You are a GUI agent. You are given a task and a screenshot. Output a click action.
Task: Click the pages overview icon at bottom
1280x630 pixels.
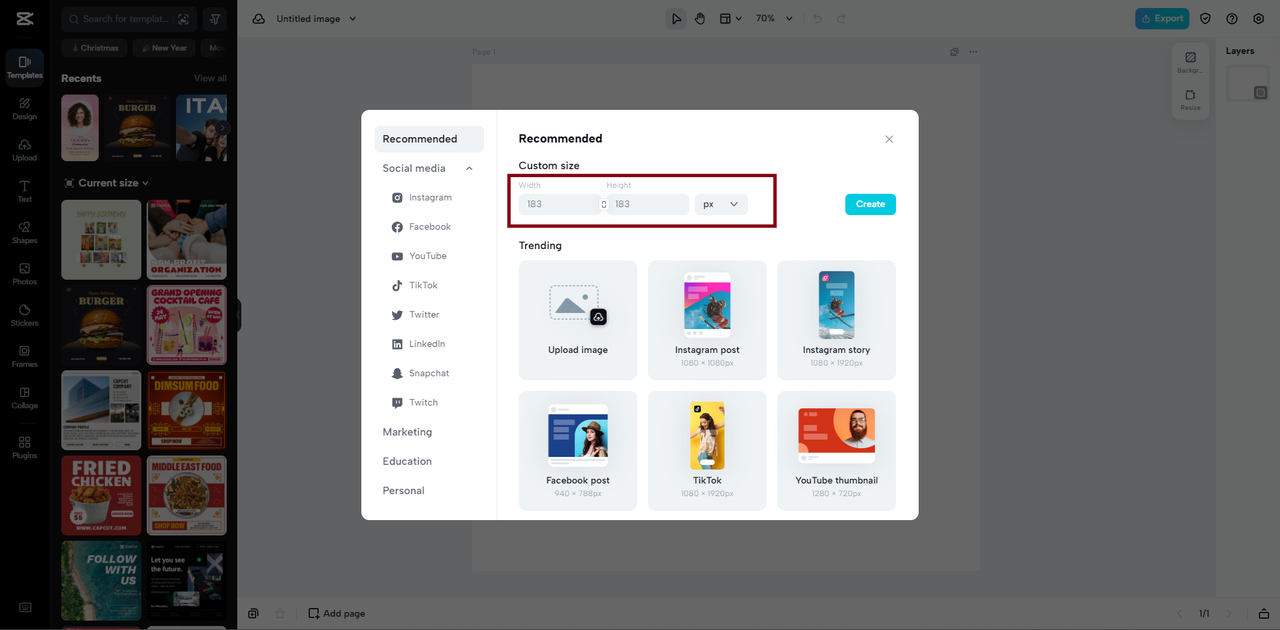[x=254, y=613]
